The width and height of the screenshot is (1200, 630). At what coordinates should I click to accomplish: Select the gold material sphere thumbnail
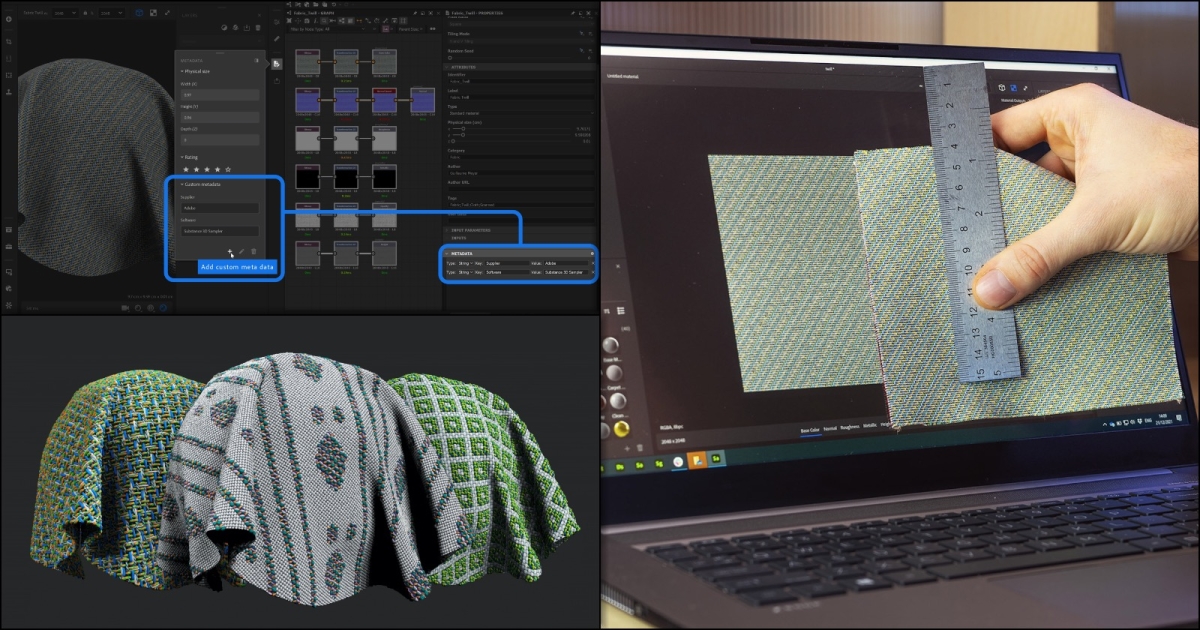click(622, 429)
